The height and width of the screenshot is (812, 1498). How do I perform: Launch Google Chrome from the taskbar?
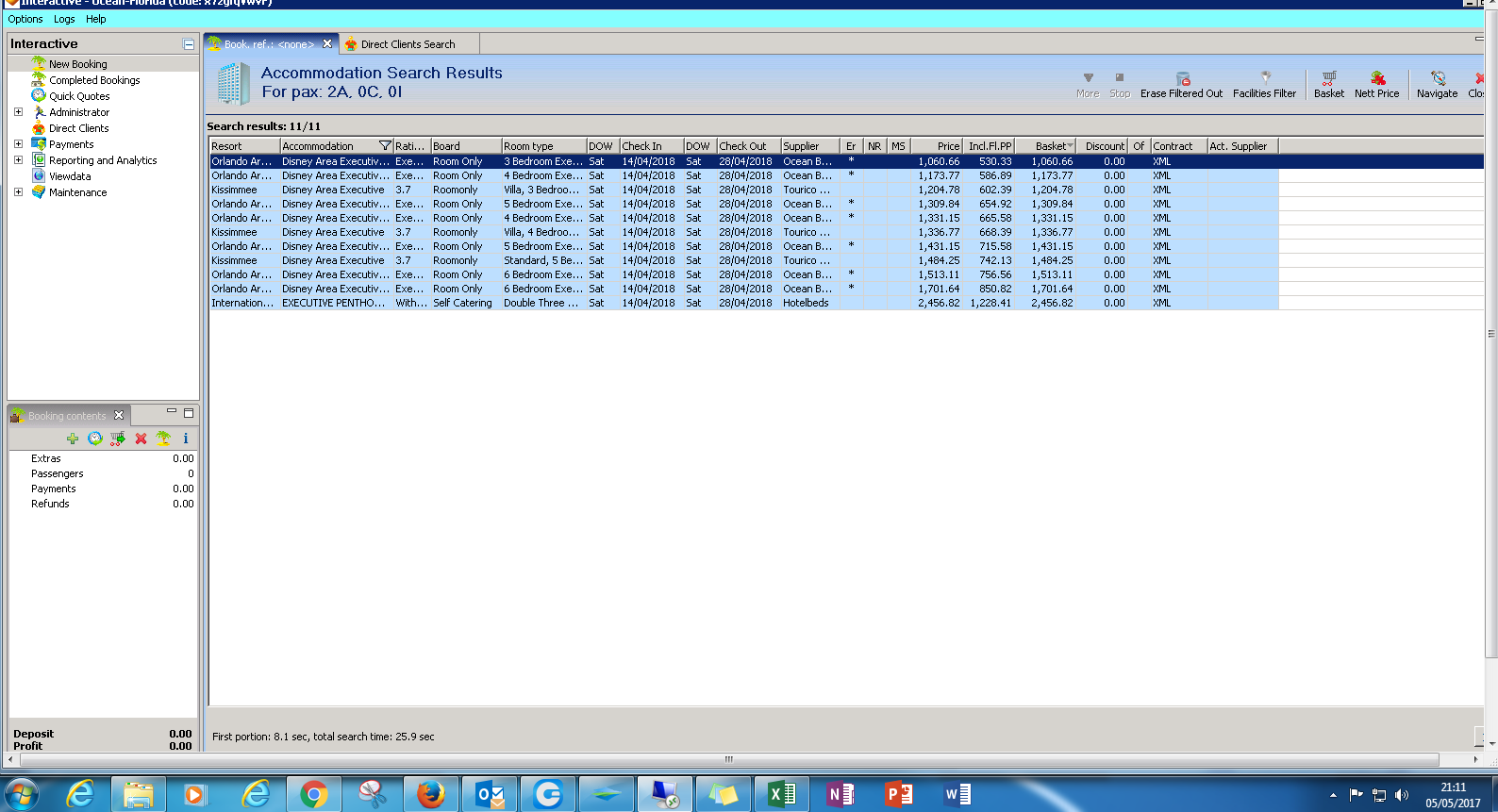pos(313,794)
